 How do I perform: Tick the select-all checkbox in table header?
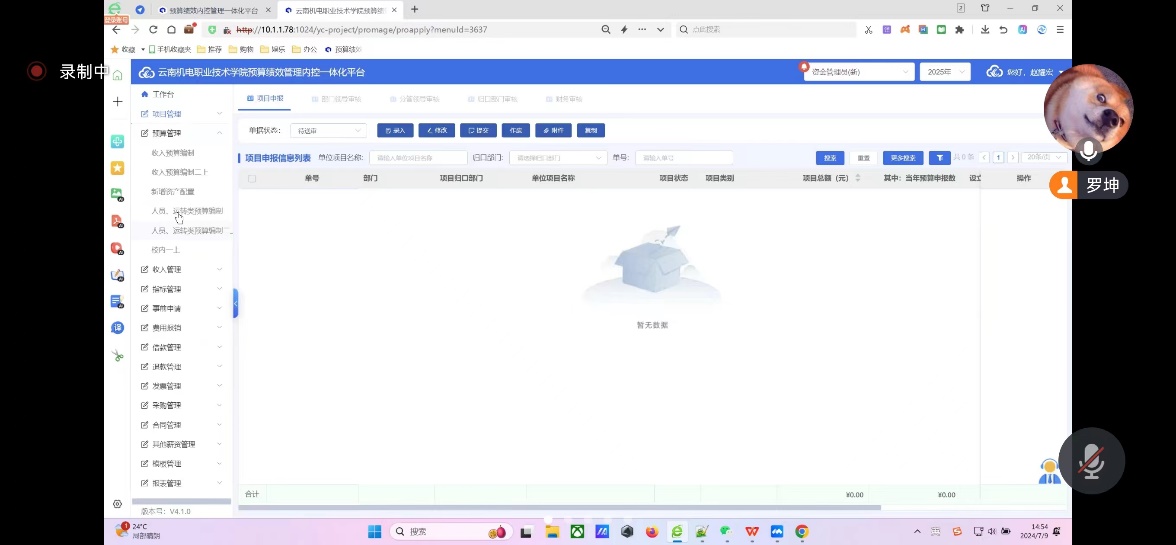pyautogui.click(x=252, y=179)
